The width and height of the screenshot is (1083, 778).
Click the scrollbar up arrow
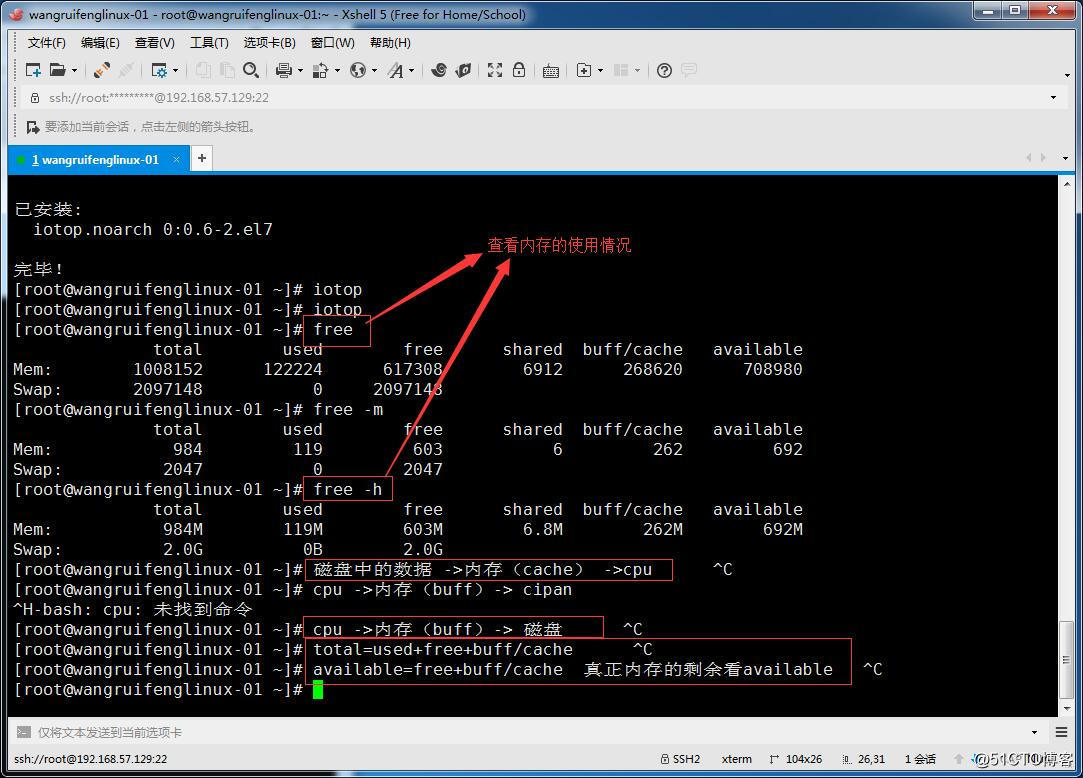click(1066, 184)
